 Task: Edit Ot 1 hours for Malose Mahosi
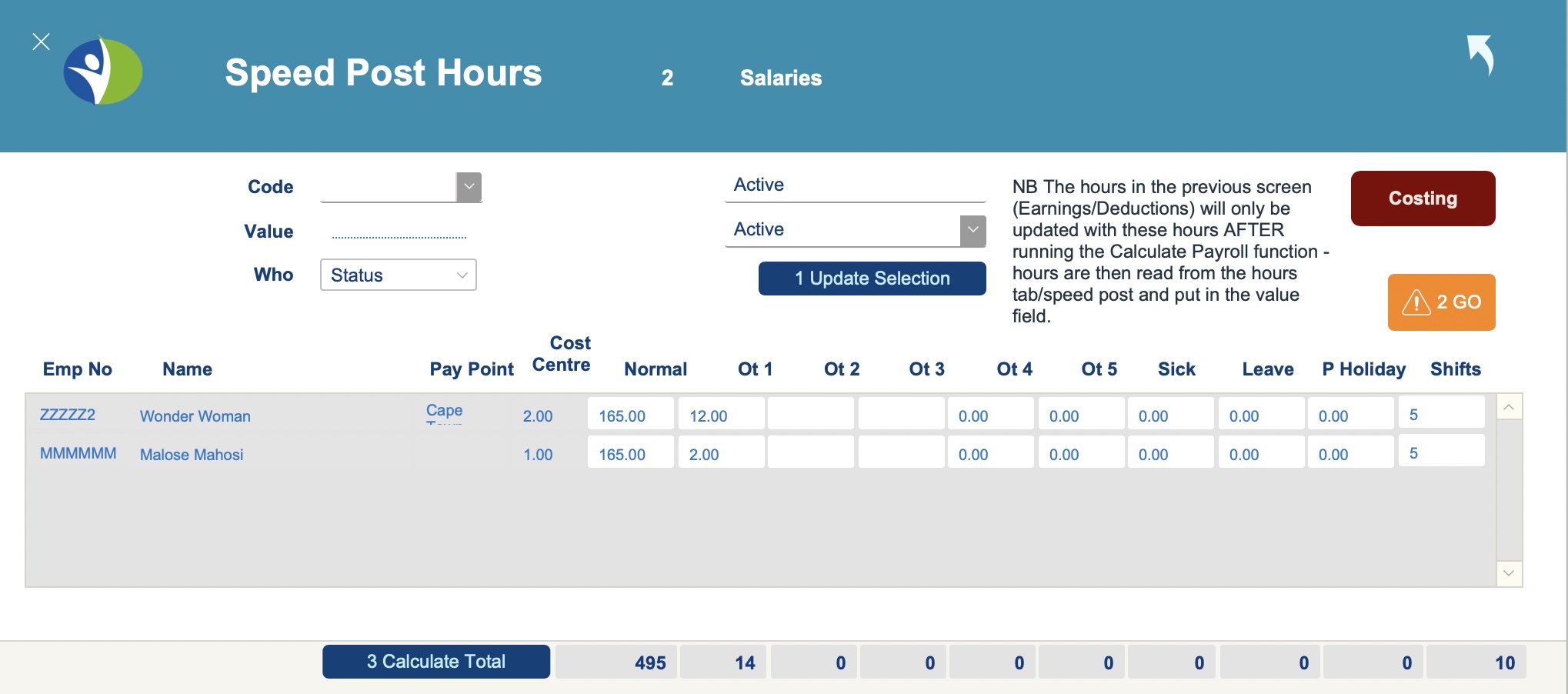click(x=721, y=454)
